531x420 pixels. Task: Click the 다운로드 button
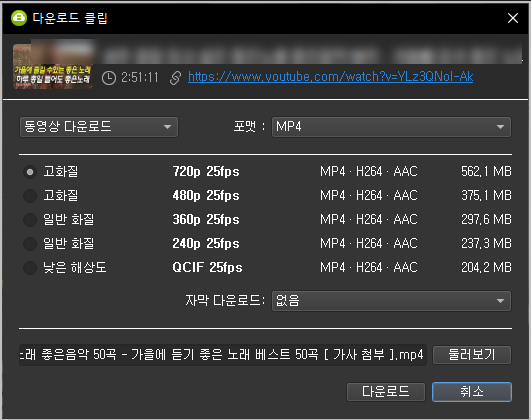point(386,392)
